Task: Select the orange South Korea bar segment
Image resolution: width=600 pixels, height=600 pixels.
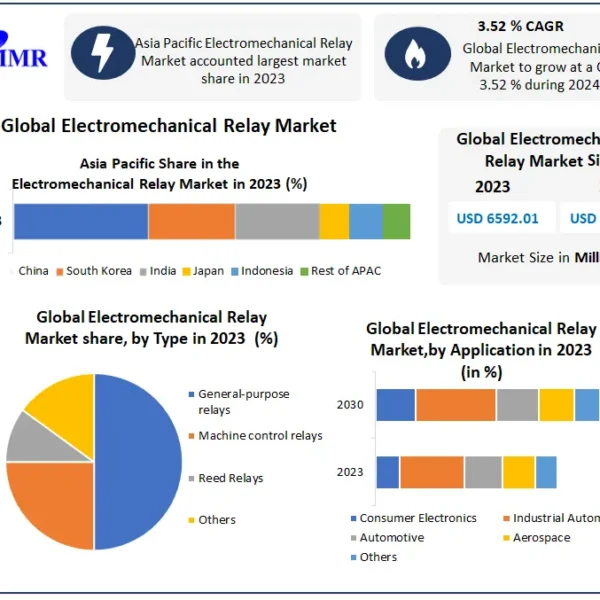Action: point(192,222)
